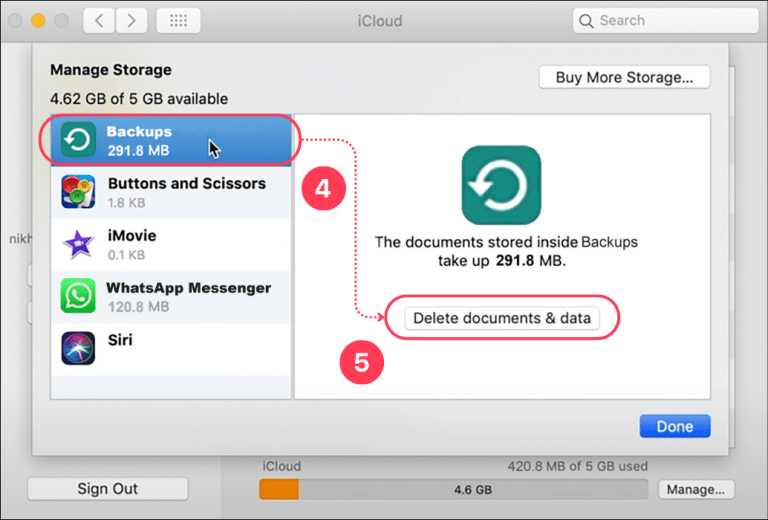Show all preferences grid button
The image size is (768, 520).
coord(178,21)
